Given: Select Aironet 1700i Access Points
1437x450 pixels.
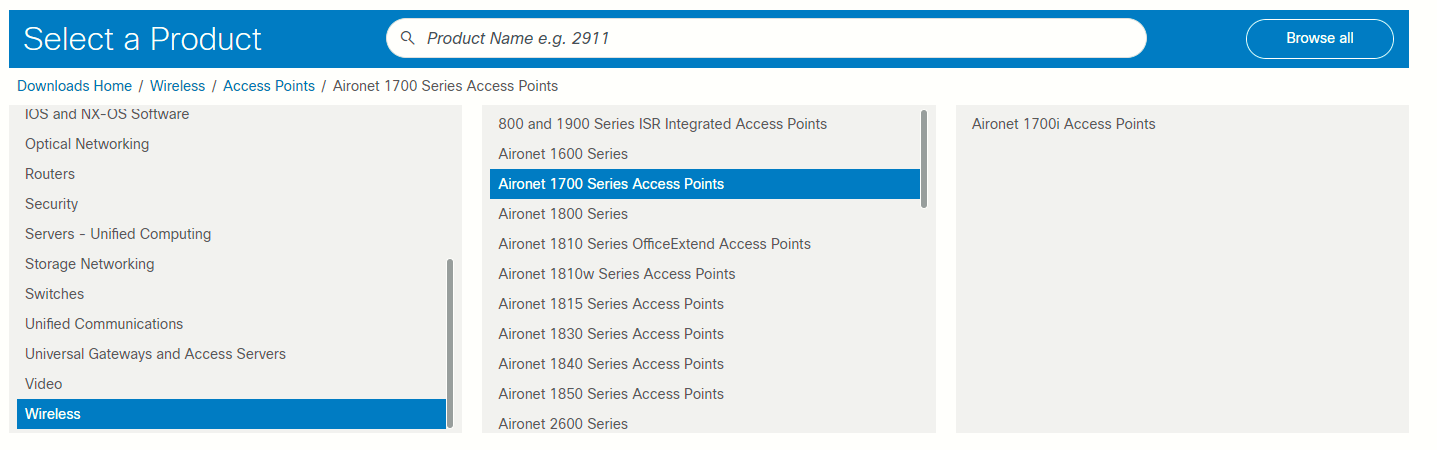Looking at the screenshot, I should click(1063, 124).
